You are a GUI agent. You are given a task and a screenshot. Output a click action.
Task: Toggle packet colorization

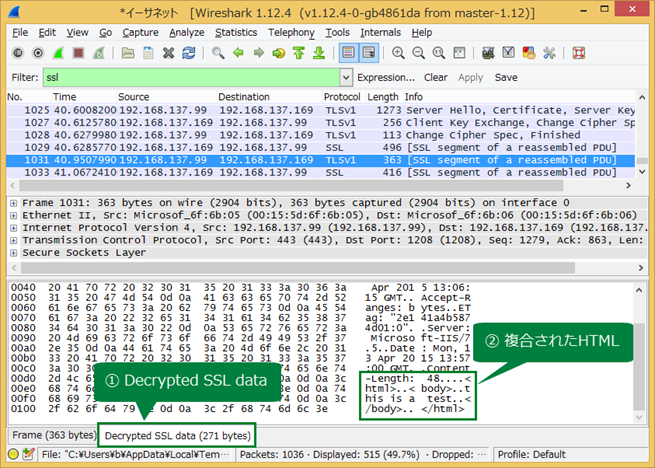tap(348, 53)
